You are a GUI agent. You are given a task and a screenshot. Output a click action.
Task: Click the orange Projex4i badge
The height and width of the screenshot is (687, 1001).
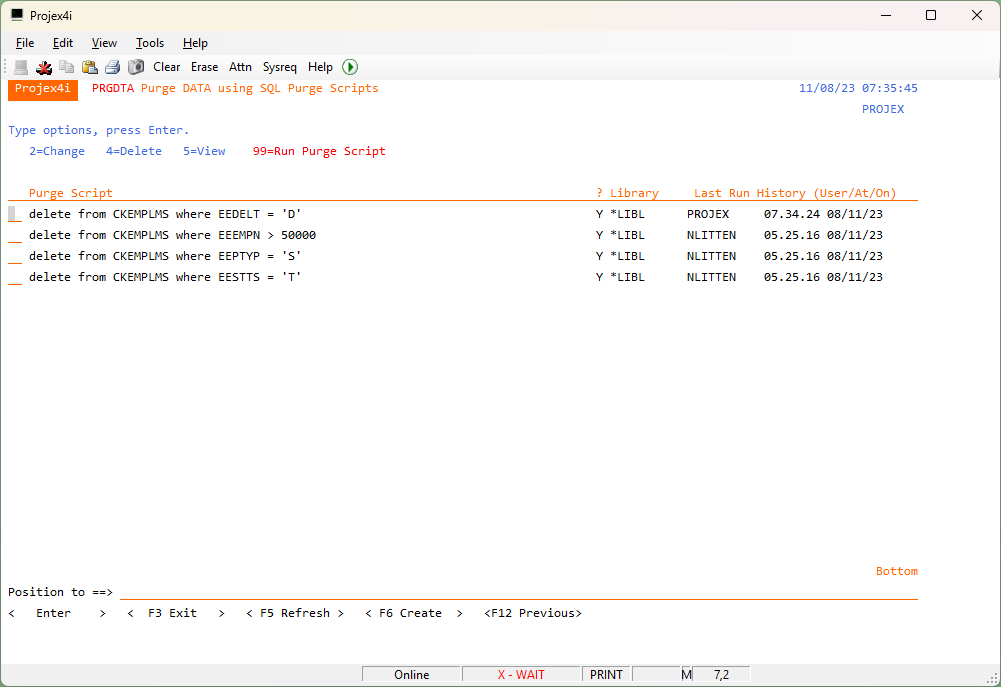(x=43, y=90)
